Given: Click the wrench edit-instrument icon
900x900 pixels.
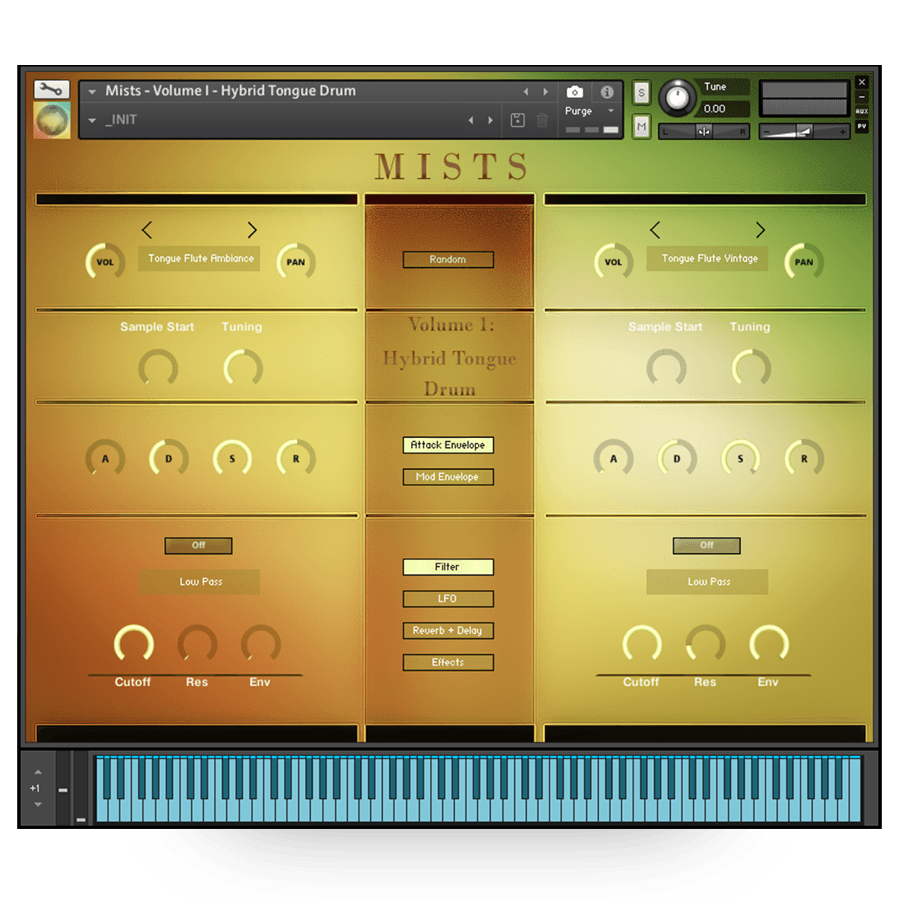Looking at the screenshot, I should click(x=51, y=90).
